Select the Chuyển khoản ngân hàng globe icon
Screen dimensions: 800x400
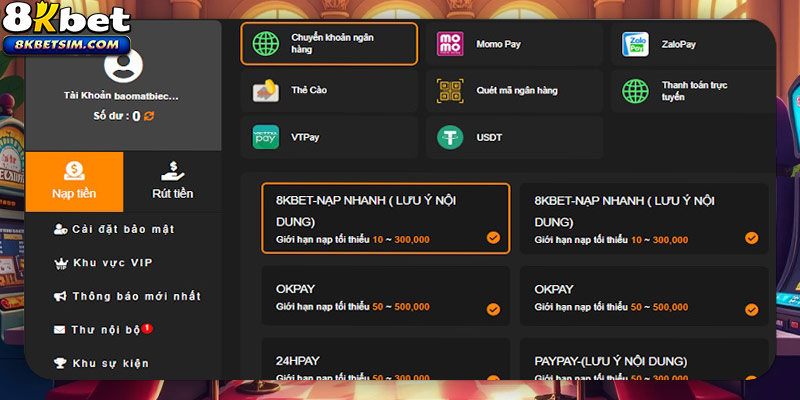click(266, 44)
